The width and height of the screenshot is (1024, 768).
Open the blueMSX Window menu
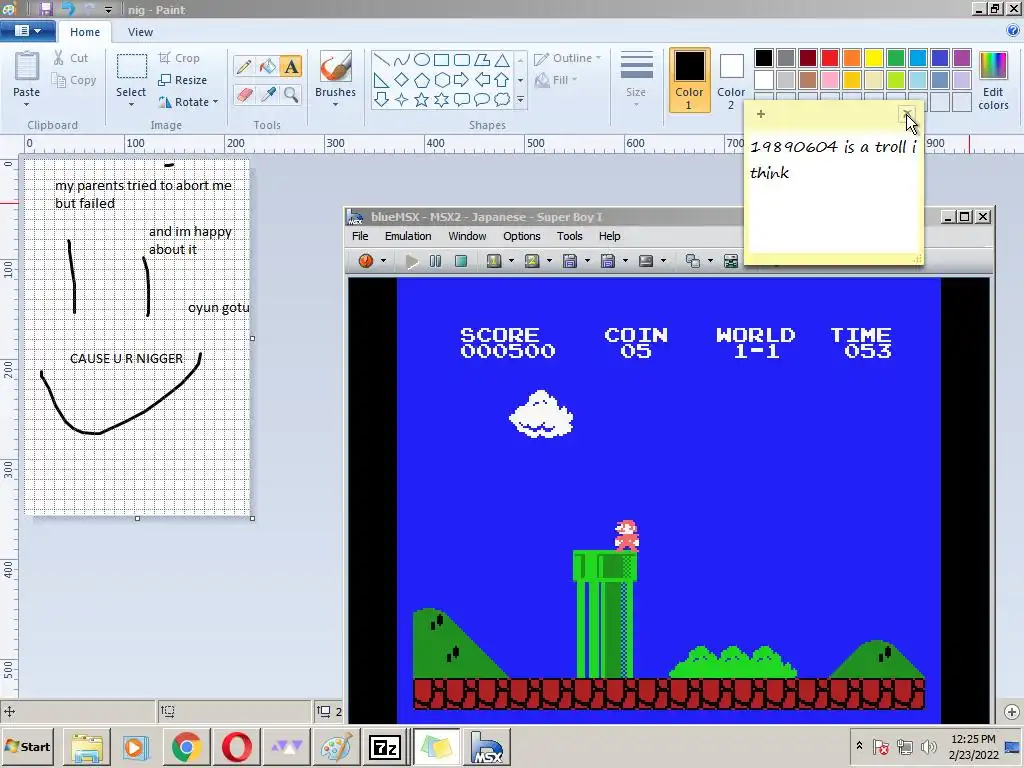coord(467,236)
